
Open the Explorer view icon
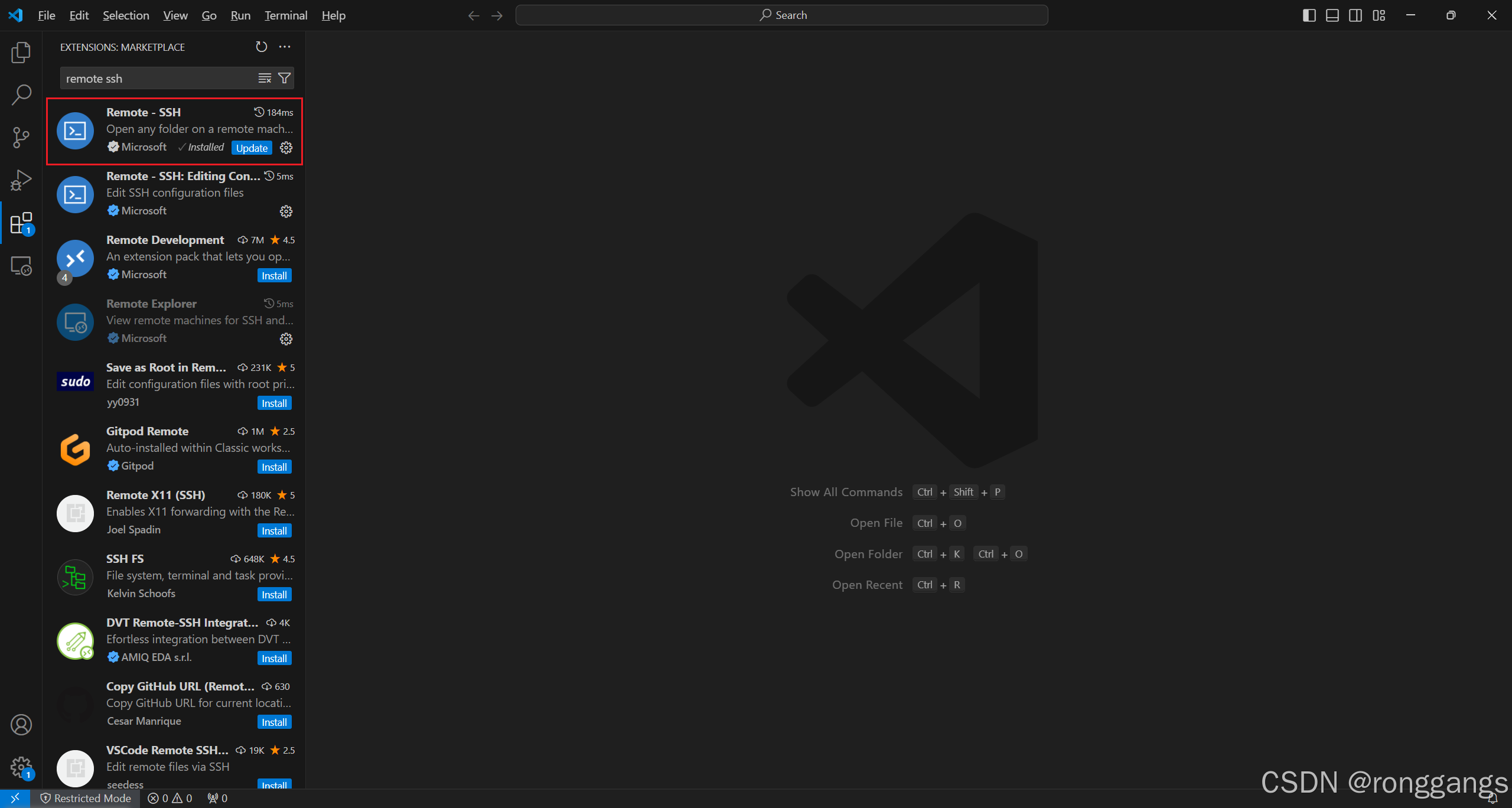(x=21, y=53)
